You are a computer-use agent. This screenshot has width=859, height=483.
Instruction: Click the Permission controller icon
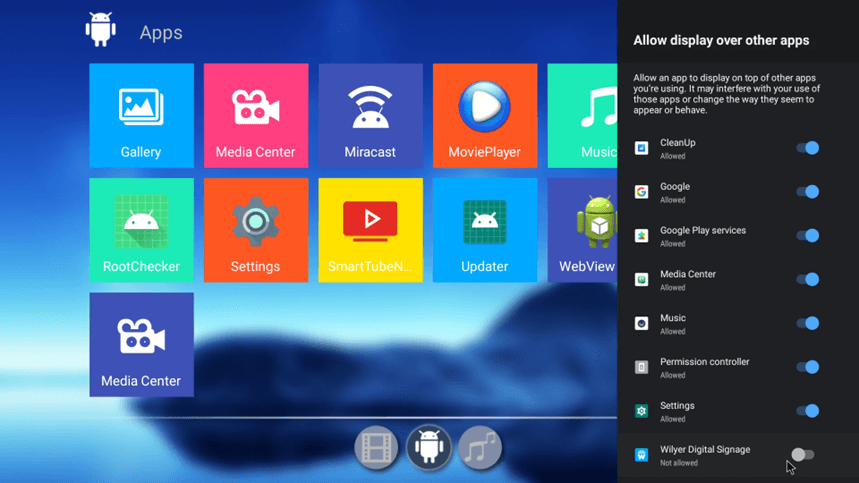click(642, 367)
